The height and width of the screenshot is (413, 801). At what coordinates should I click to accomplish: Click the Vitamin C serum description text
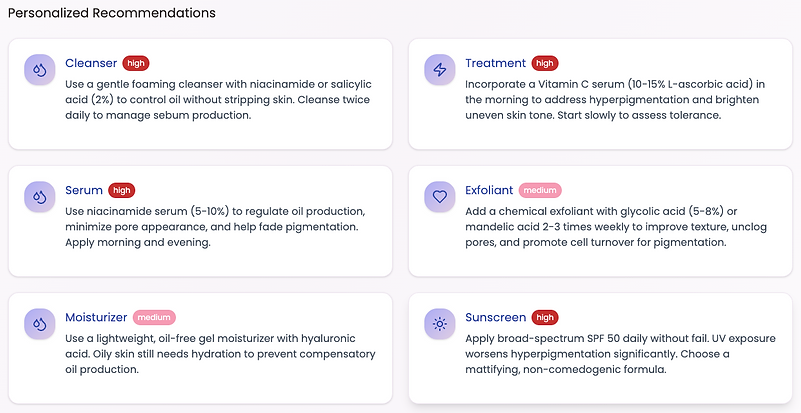pyautogui.click(x=615, y=100)
